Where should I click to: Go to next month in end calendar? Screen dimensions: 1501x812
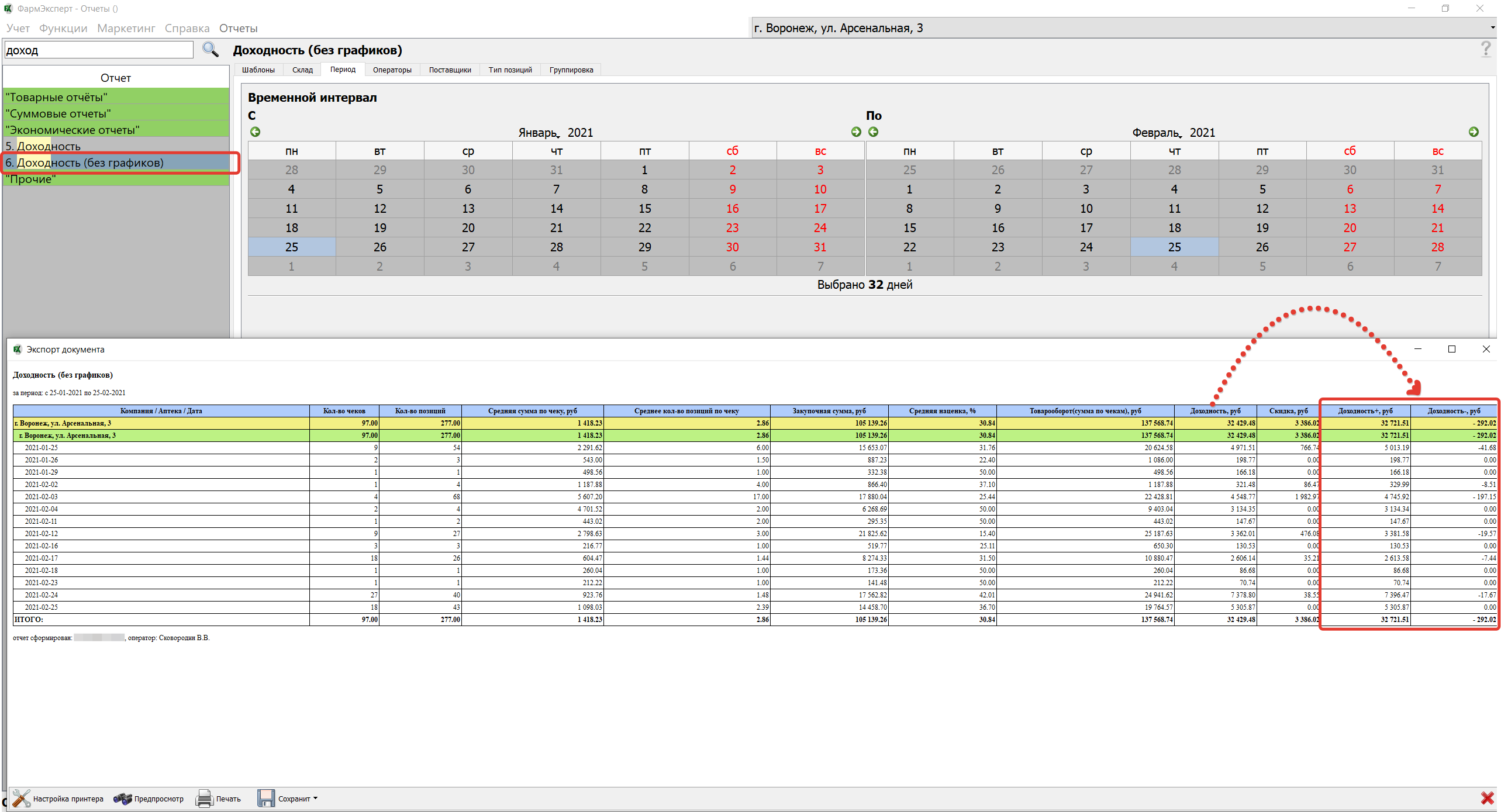point(1473,132)
